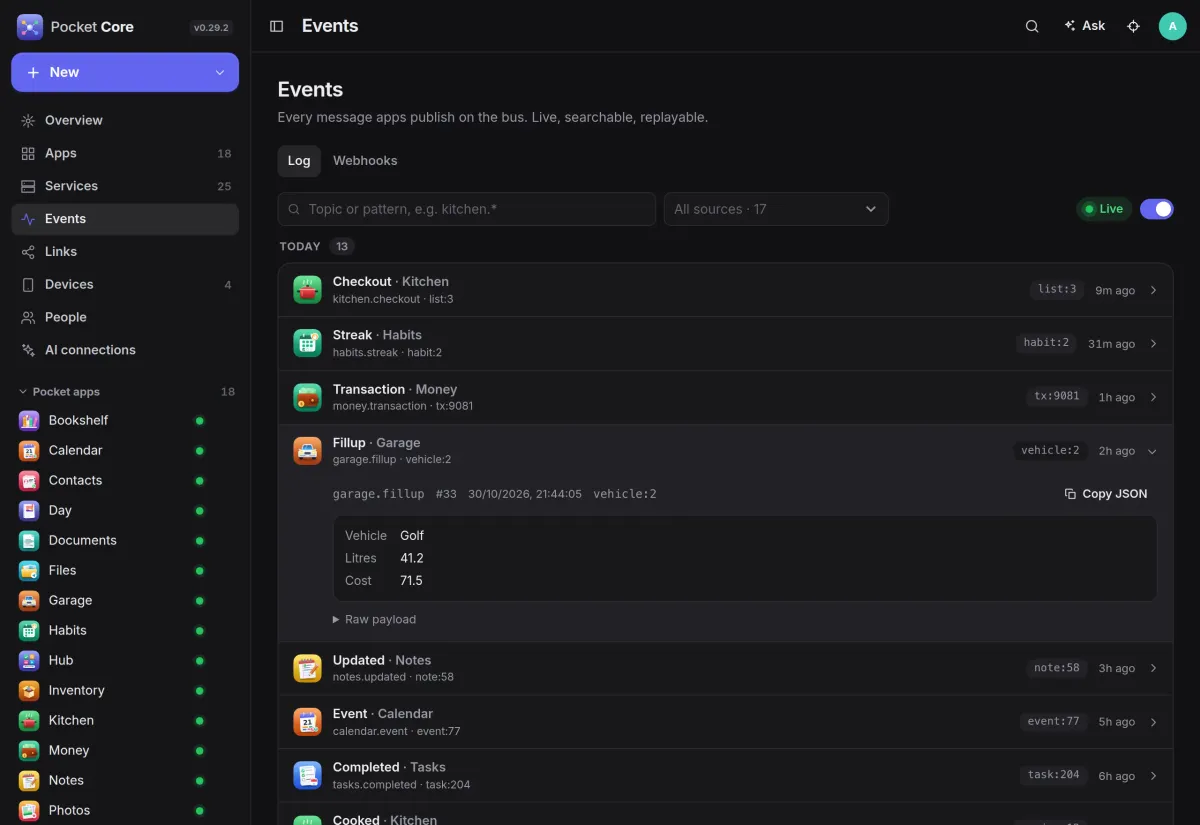This screenshot has height=825, width=1200.
Task: Collapse the Fillup Garage event row
Action: pyautogui.click(x=725, y=451)
